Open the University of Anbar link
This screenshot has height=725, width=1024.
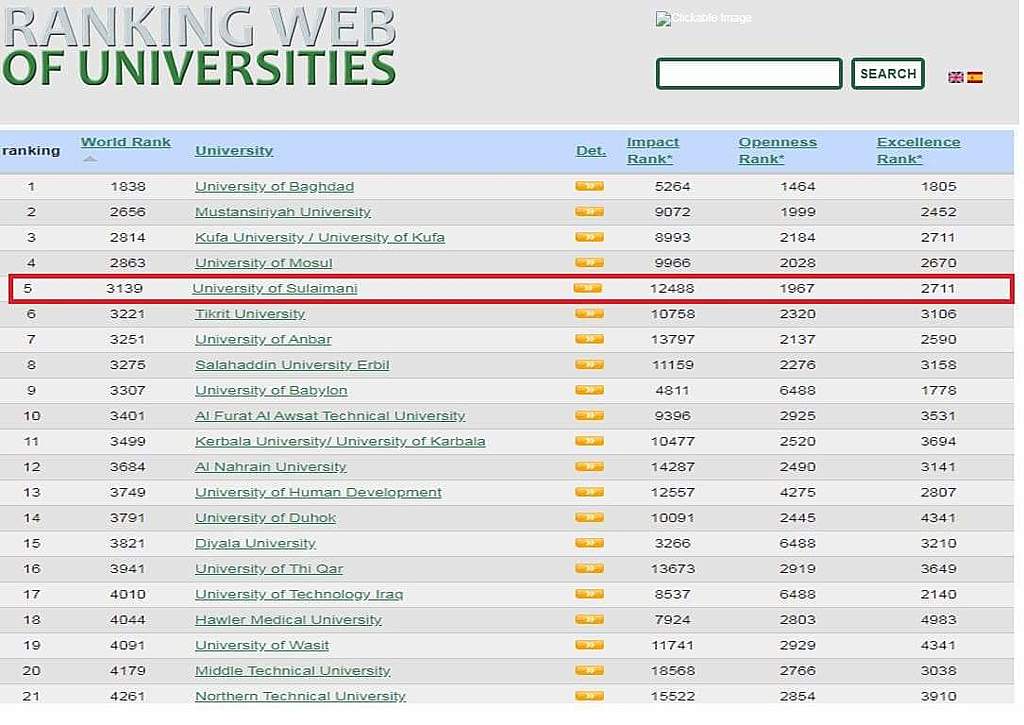point(263,340)
